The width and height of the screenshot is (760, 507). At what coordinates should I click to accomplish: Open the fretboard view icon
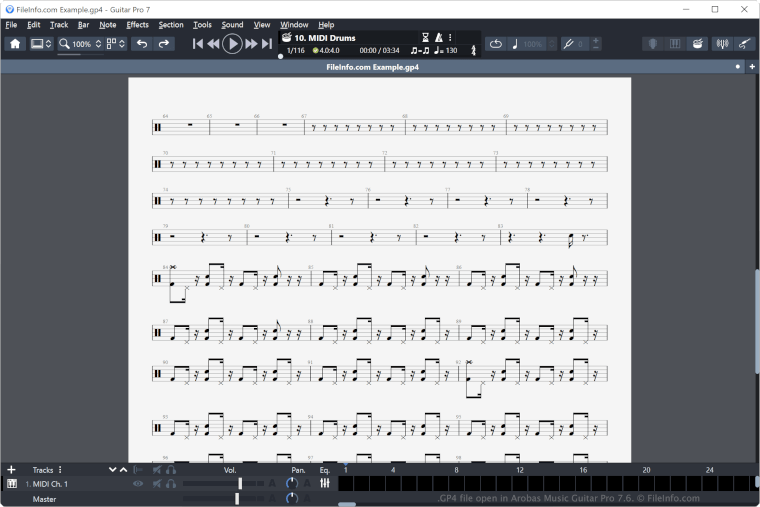653,44
